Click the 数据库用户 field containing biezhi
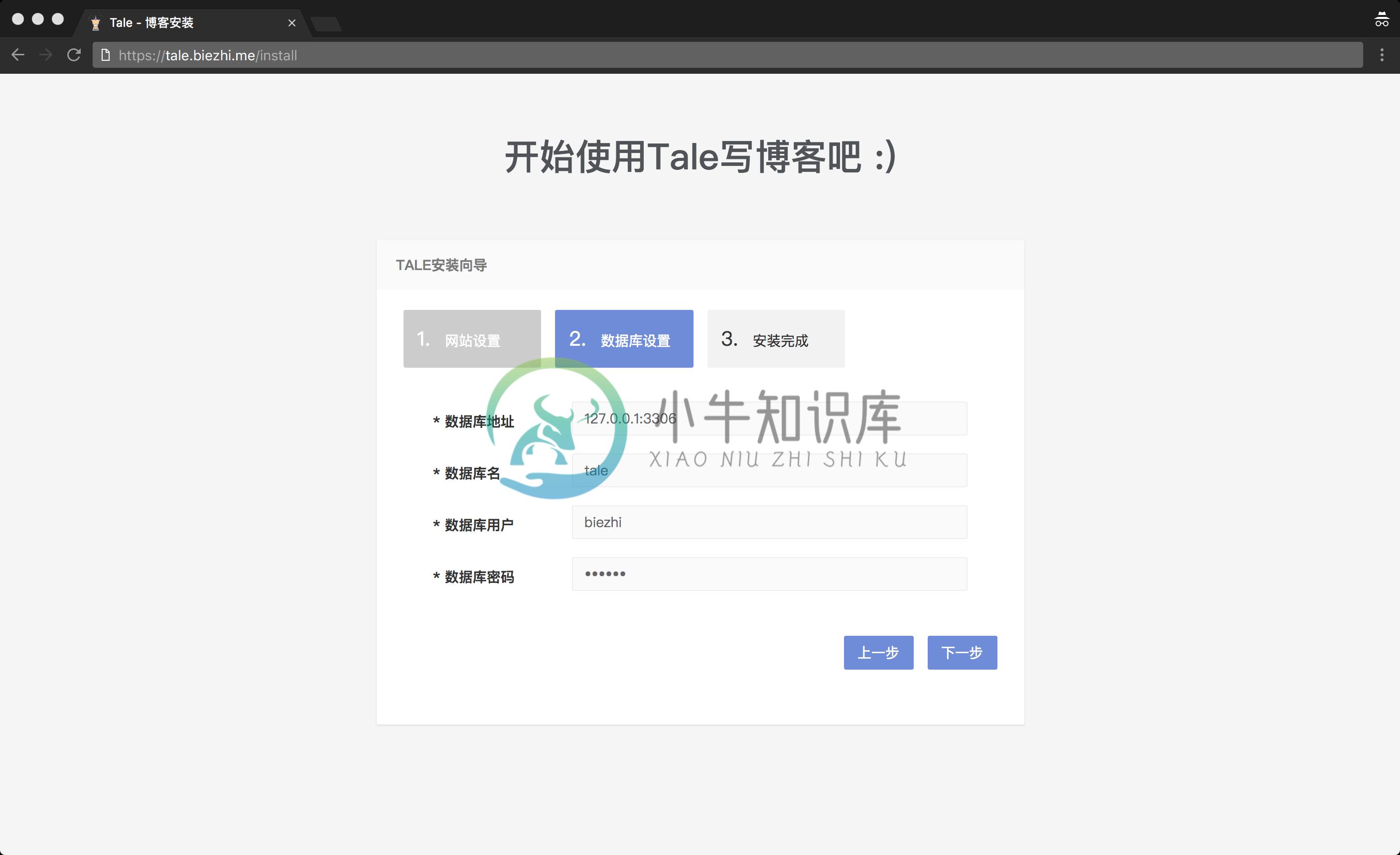1400x855 pixels. click(769, 522)
